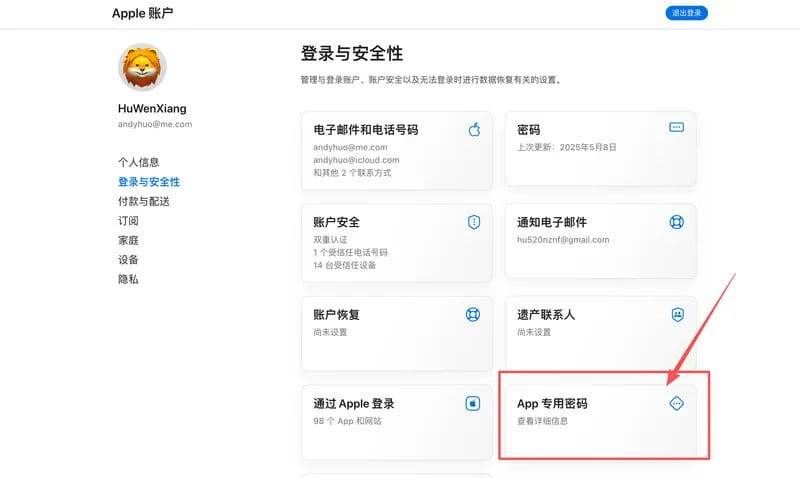The height and width of the screenshot is (478, 800).
Task: Click the password dots icon on 密码 card
Action: coord(677,127)
